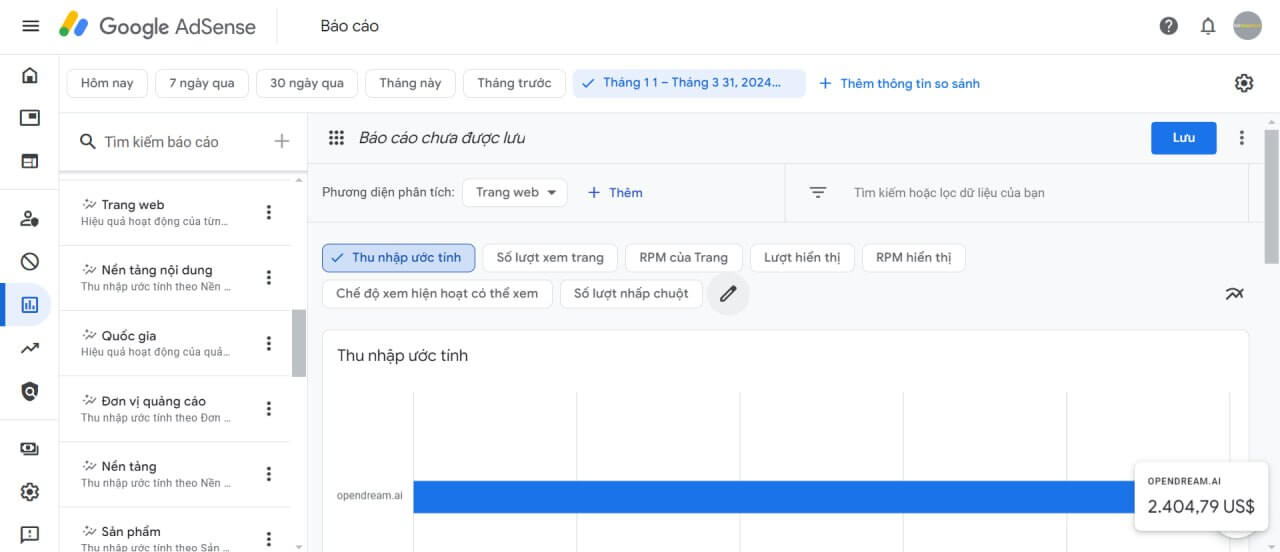The width and height of the screenshot is (1280, 552).
Task: Click the blue Lưu save button
Action: click(1184, 138)
